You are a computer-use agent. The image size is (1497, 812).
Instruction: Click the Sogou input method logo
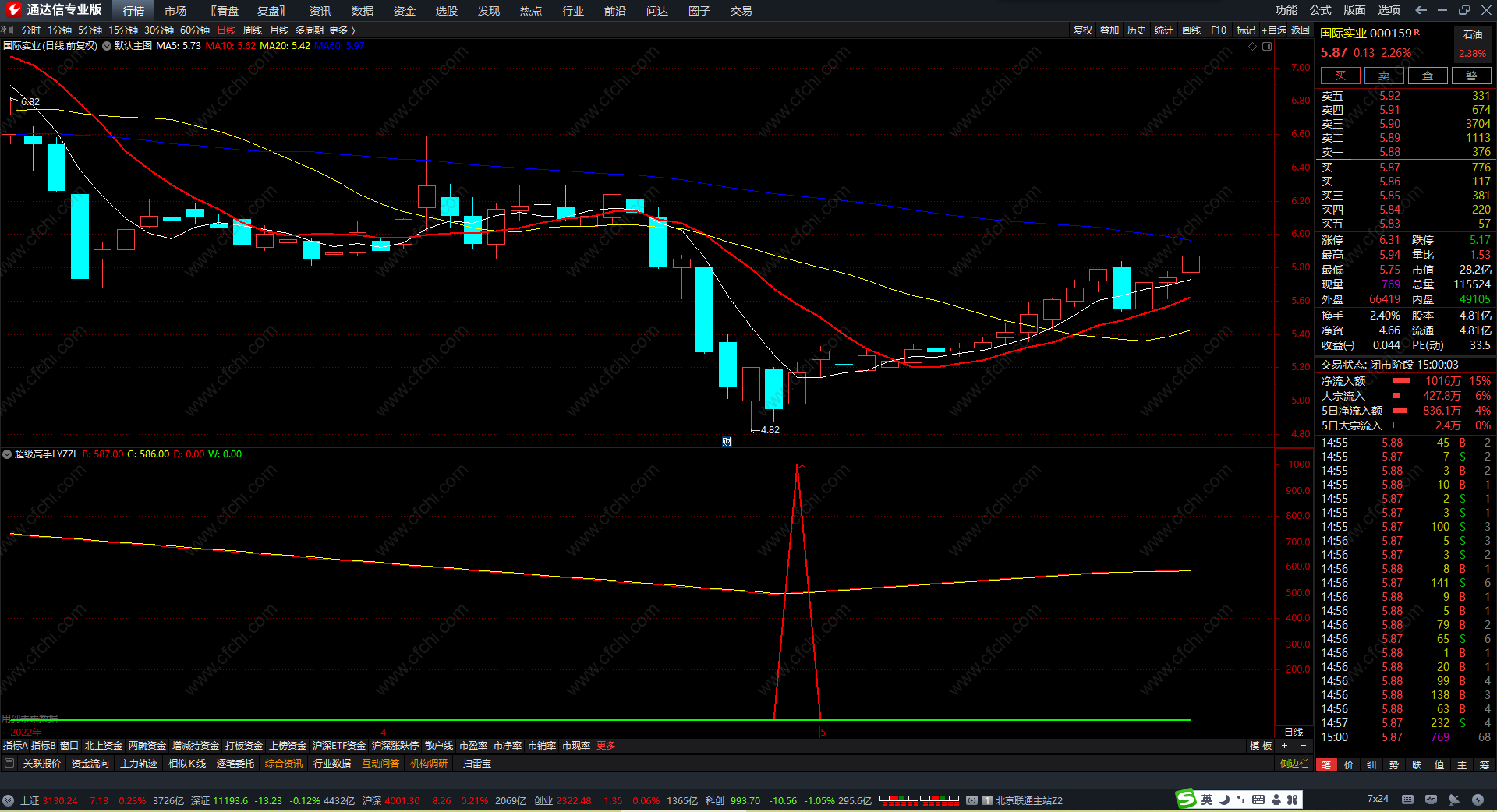(x=1186, y=799)
